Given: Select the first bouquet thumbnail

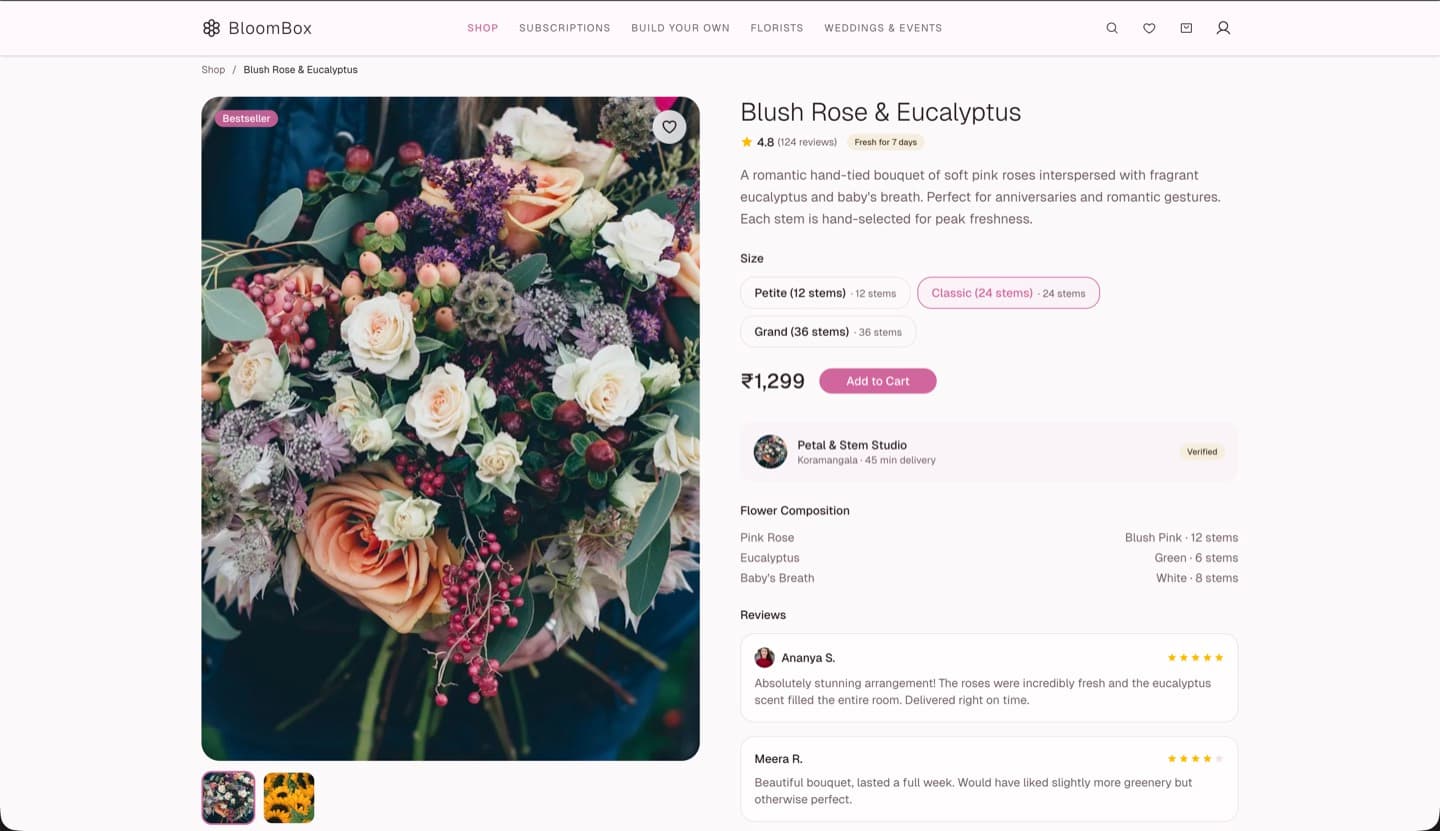Looking at the screenshot, I should pos(228,798).
